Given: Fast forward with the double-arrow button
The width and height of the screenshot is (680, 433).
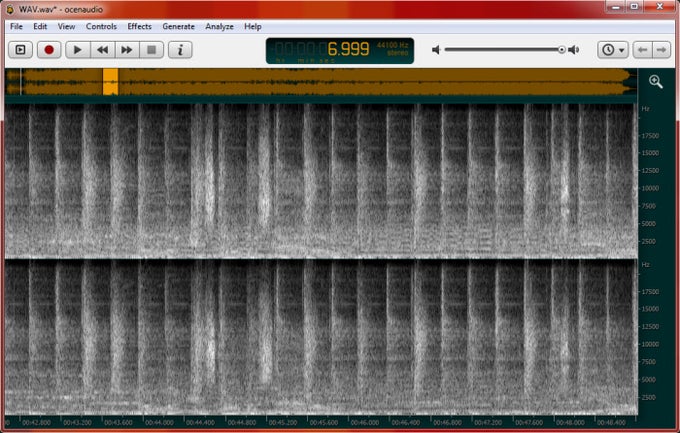Looking at the screenshot, I should tap(127, 50).
